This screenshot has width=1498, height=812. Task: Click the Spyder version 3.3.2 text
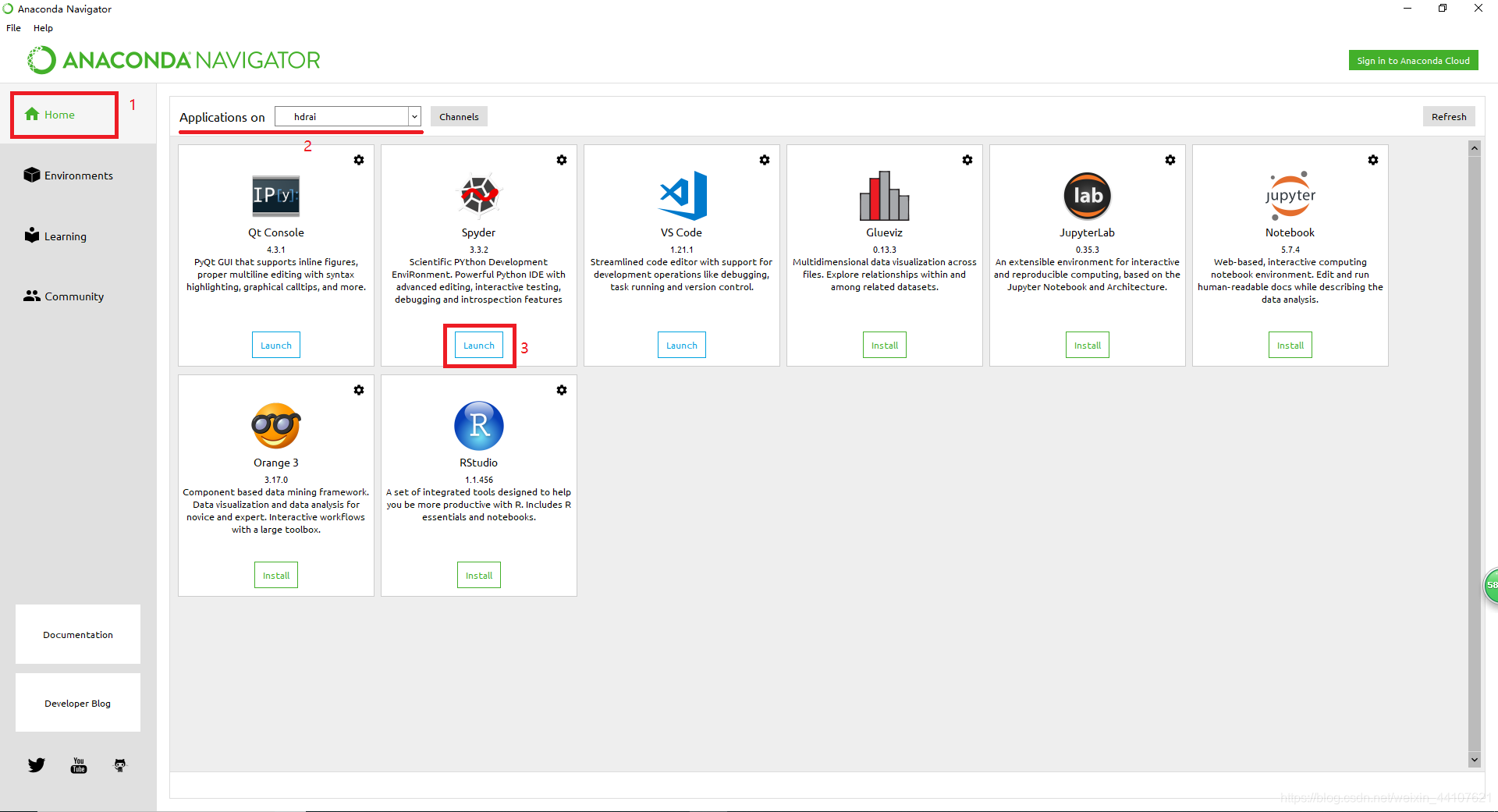[x=479, y=250]
